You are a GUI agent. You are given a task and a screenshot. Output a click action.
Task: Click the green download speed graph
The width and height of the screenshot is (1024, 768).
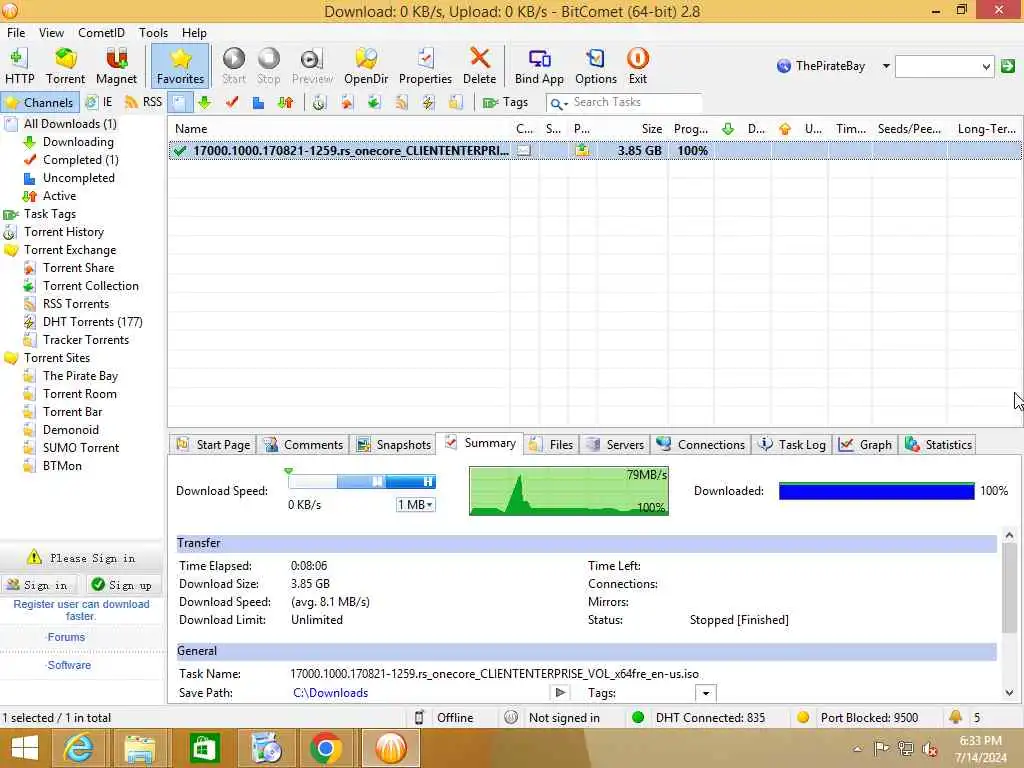coord(569,491)
